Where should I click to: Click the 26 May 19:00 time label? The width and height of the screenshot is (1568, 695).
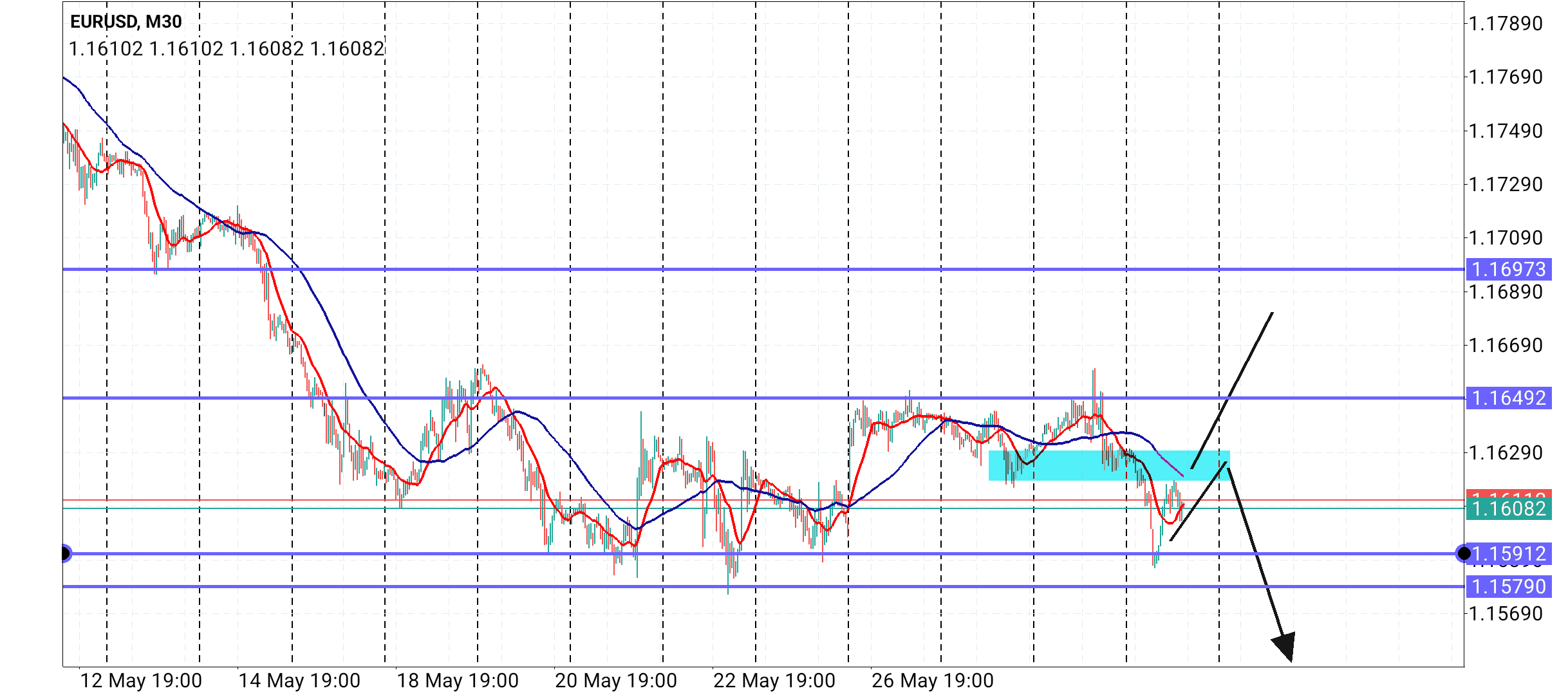(x=933, y=681)
